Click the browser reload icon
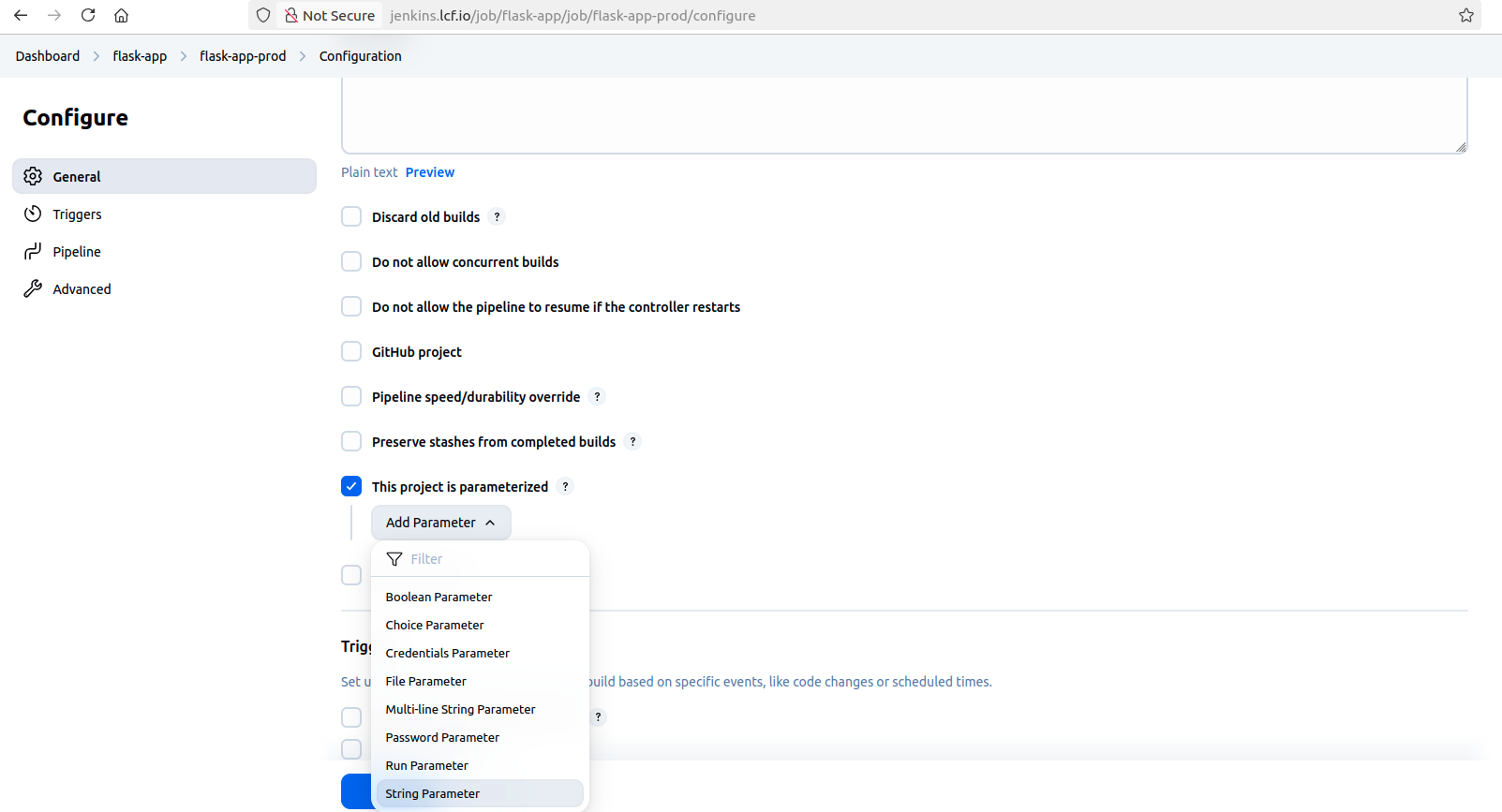 coord(88,15)
